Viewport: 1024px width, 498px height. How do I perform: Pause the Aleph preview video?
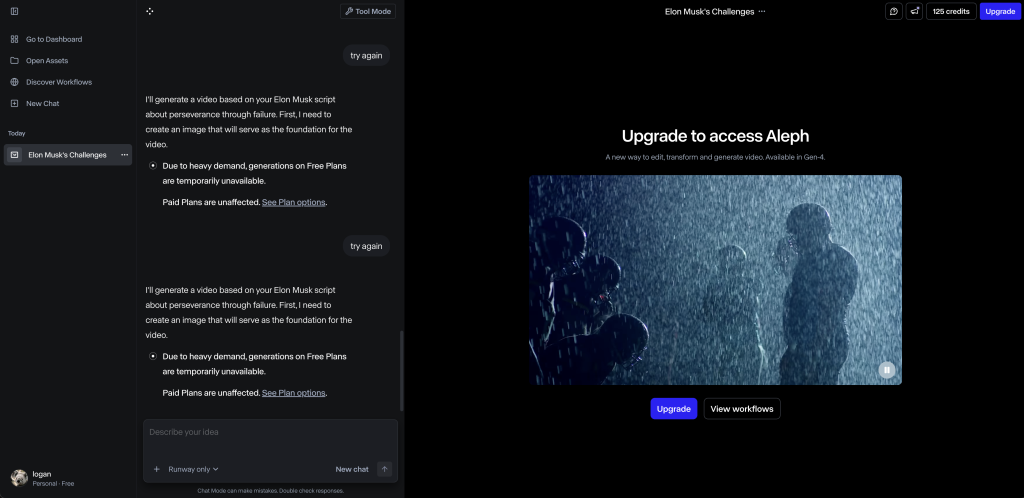tap(886, 370)
